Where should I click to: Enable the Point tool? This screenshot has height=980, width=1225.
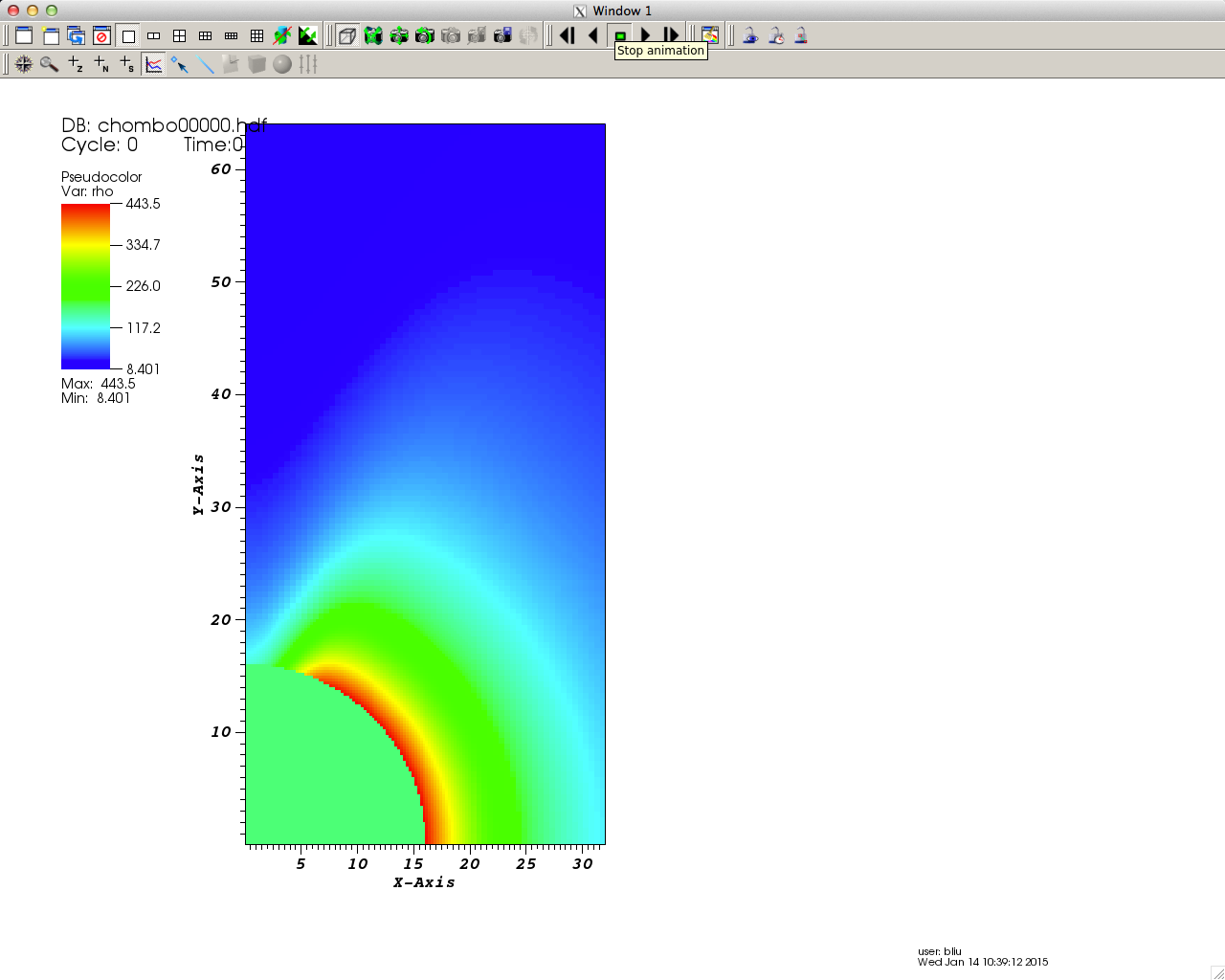pos(179,64)
